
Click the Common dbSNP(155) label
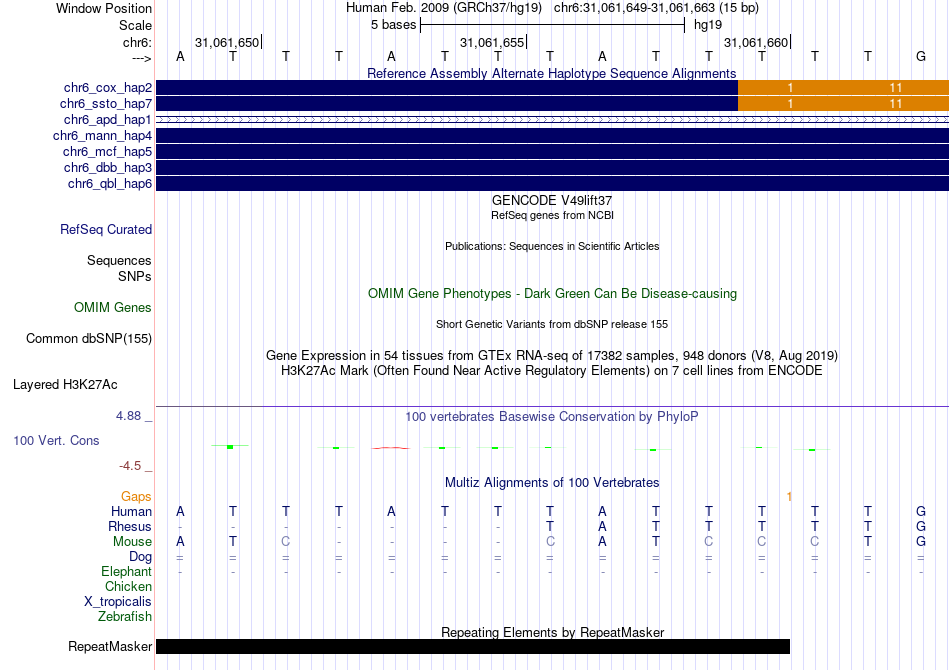point(89,339)
